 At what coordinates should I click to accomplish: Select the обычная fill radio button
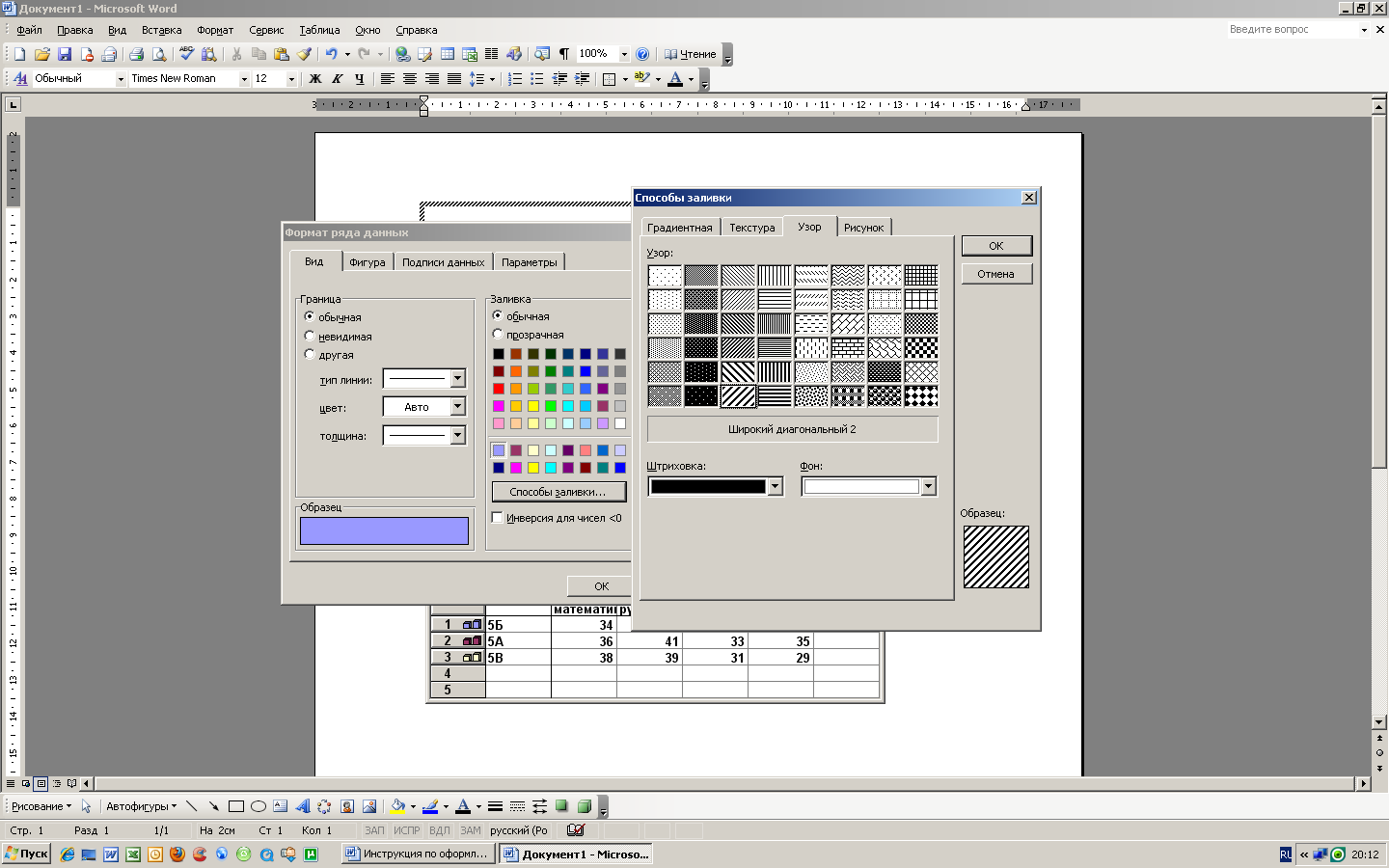pyautogui.click(x=498, y=315)
